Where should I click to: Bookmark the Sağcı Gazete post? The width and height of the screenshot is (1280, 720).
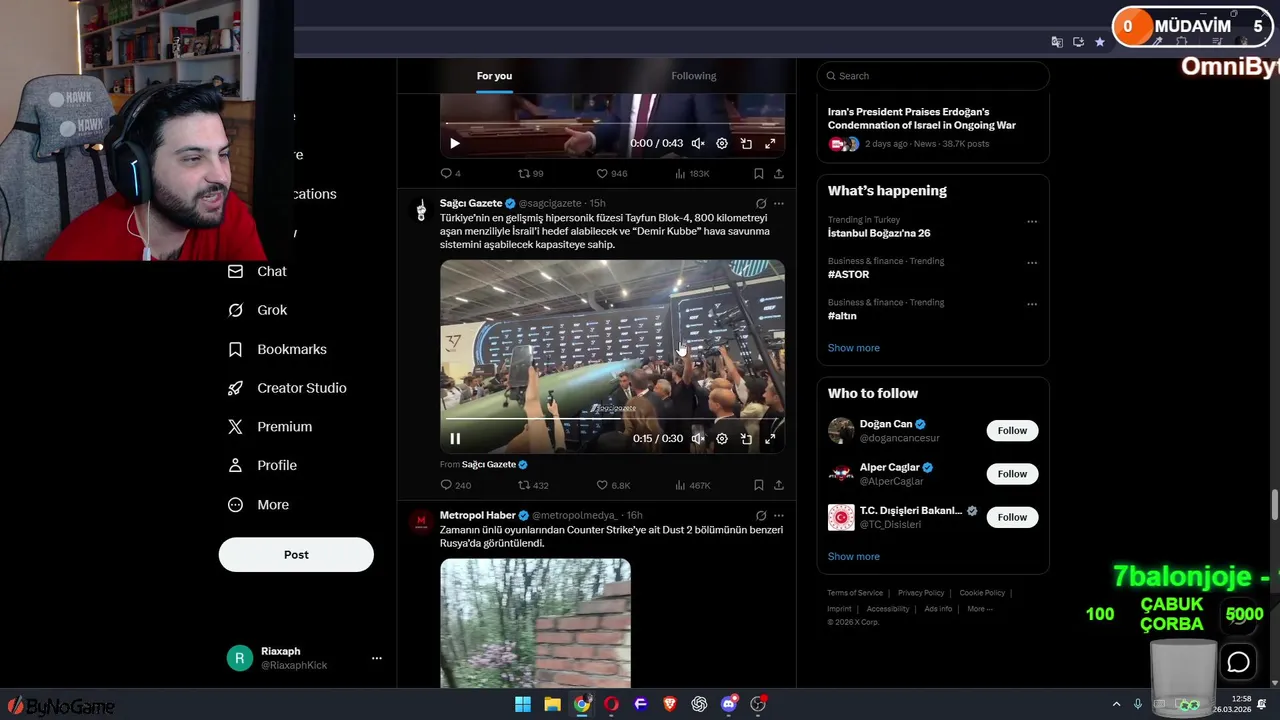click(x=759, y=485)
